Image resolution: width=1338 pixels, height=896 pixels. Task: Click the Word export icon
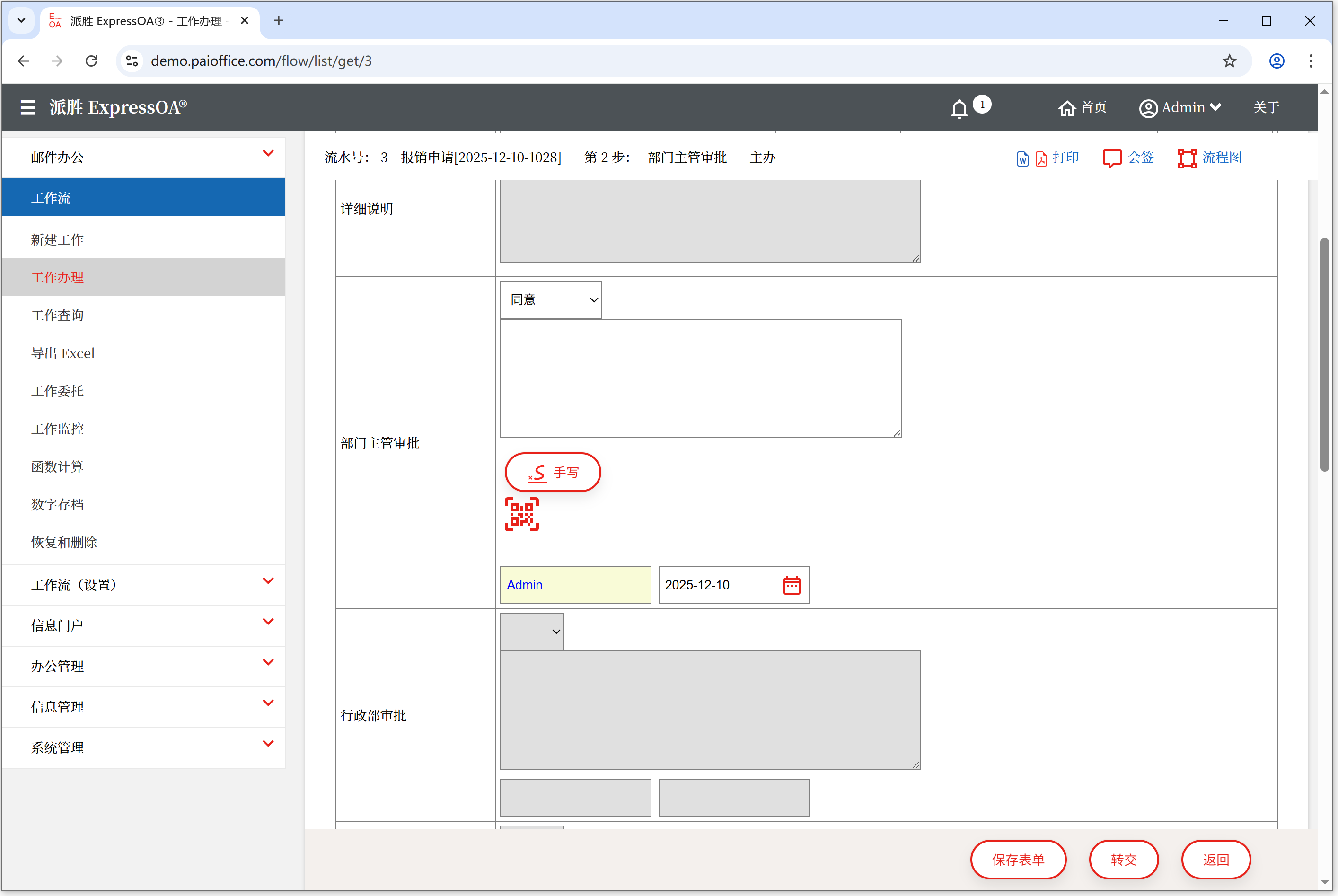[1022, 159]
